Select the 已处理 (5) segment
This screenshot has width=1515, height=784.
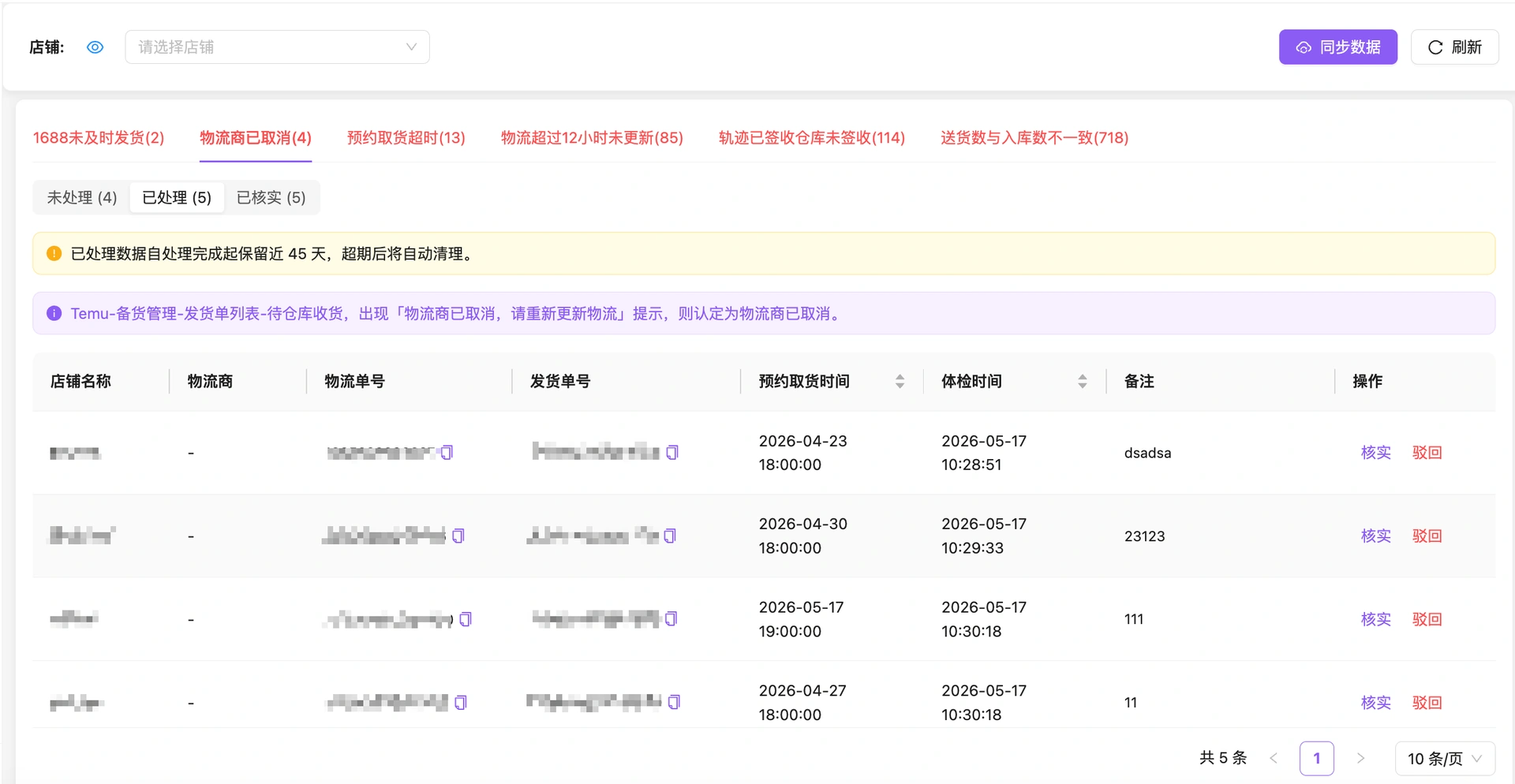tap(177, 197)
